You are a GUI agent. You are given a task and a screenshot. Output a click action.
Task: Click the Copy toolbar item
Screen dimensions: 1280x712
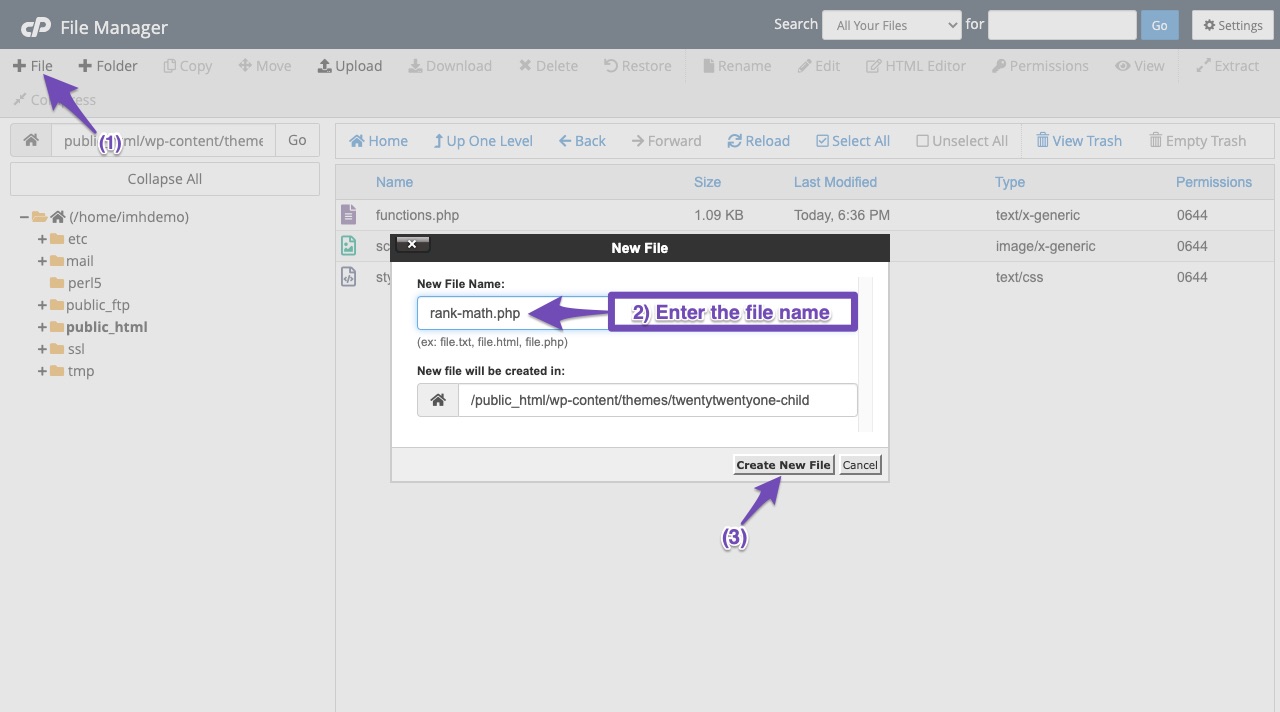187,66
